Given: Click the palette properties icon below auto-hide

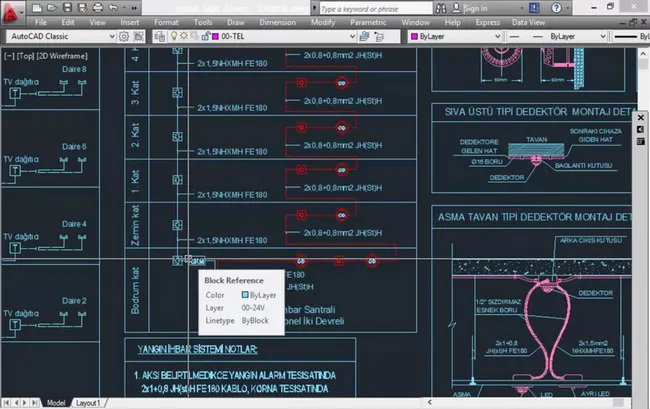Looking at the screenshot, I should [640, 142].
